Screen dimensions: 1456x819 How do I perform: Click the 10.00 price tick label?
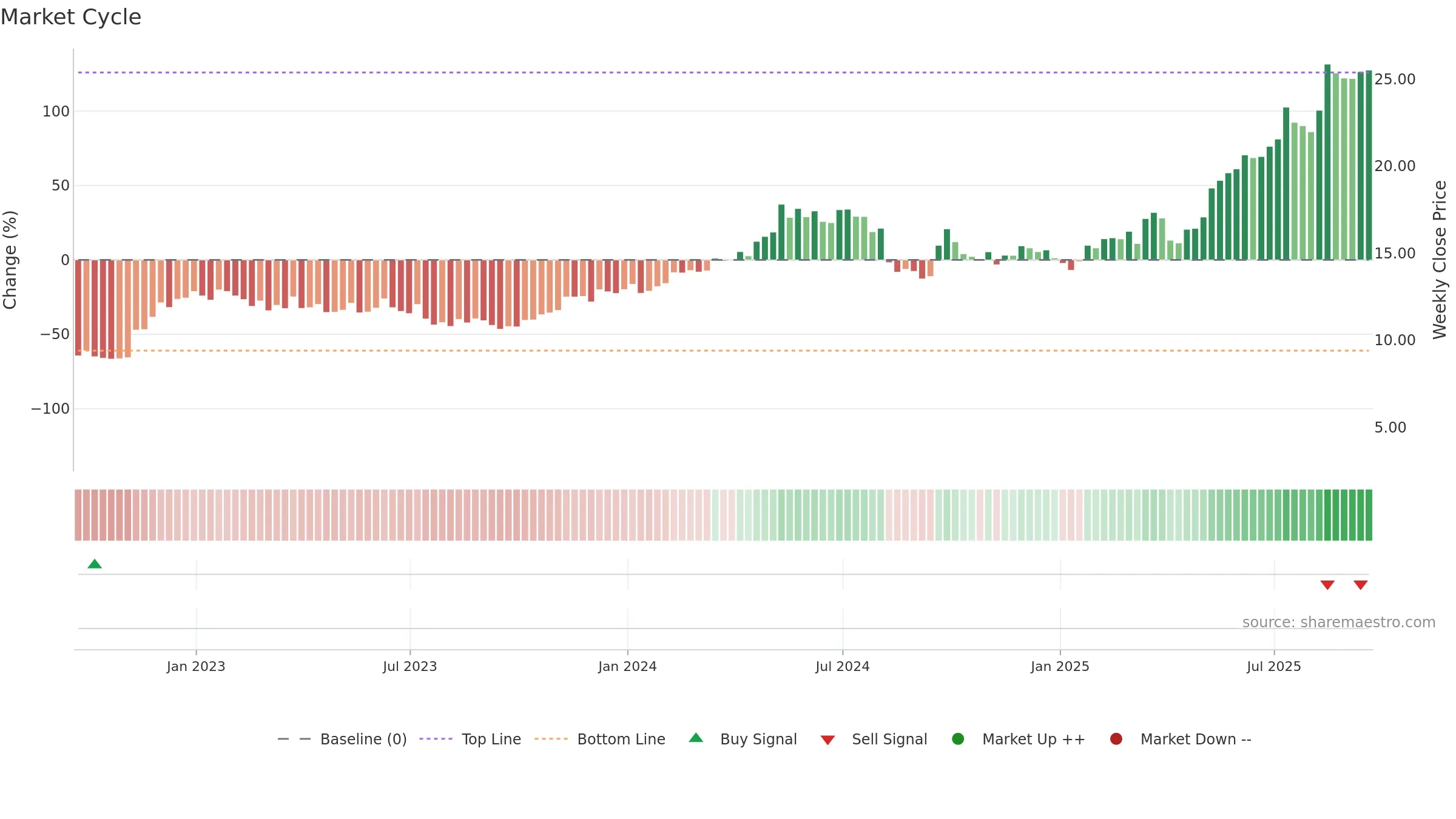[x=1395, y=340]
